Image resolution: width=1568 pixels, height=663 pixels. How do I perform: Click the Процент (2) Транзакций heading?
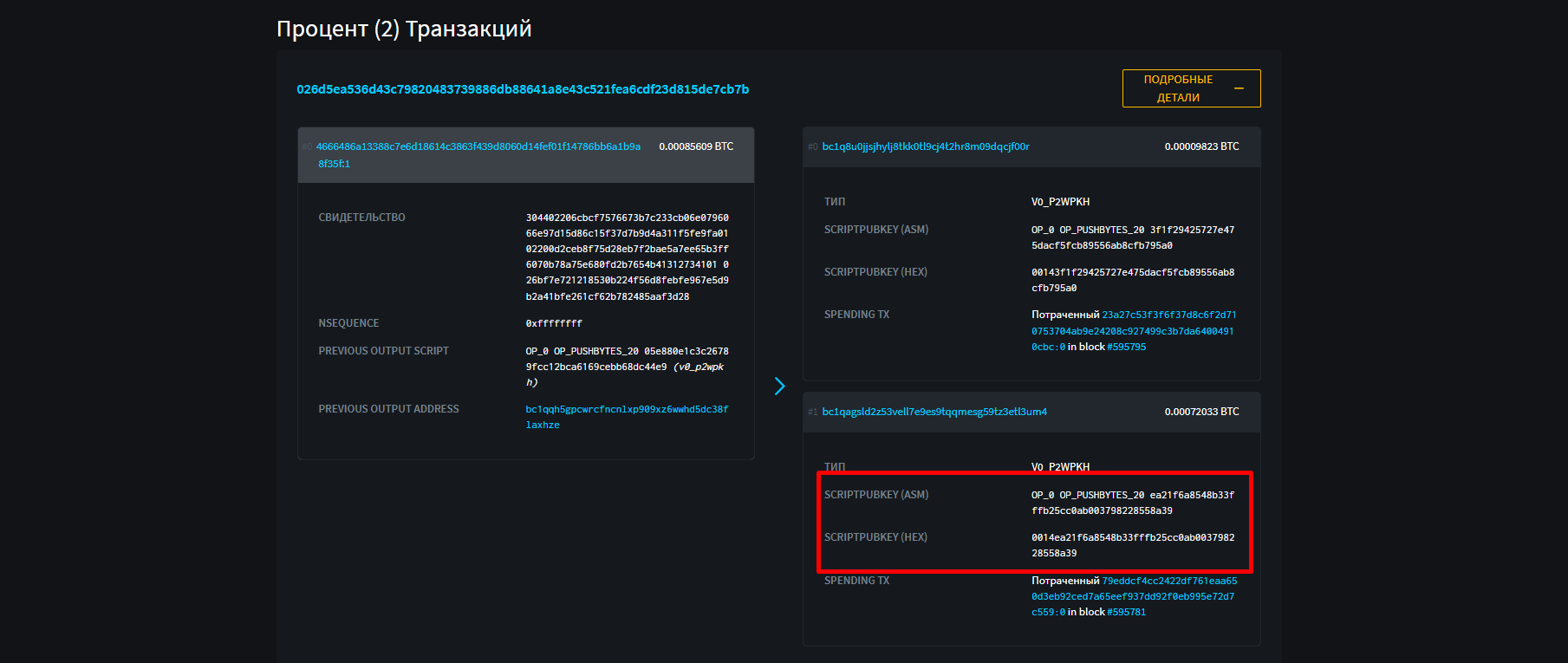(404, 29)
